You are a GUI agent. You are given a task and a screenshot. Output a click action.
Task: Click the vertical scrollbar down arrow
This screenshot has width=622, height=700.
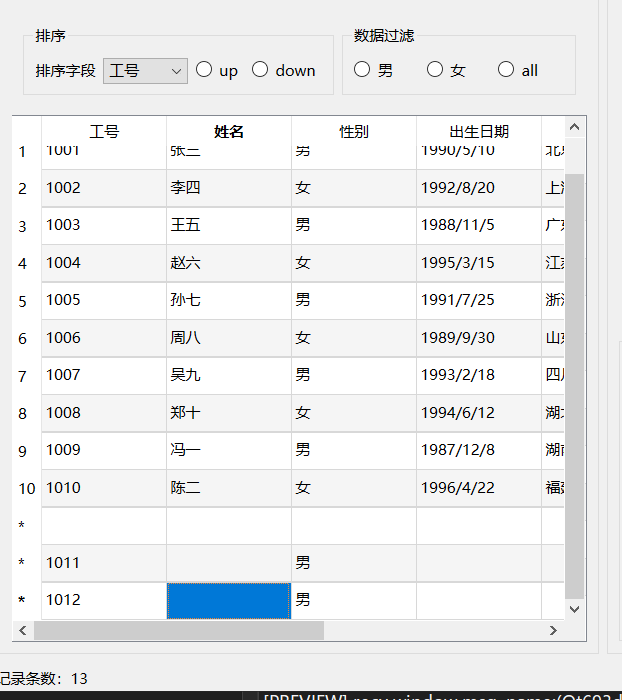pos(575,609)
